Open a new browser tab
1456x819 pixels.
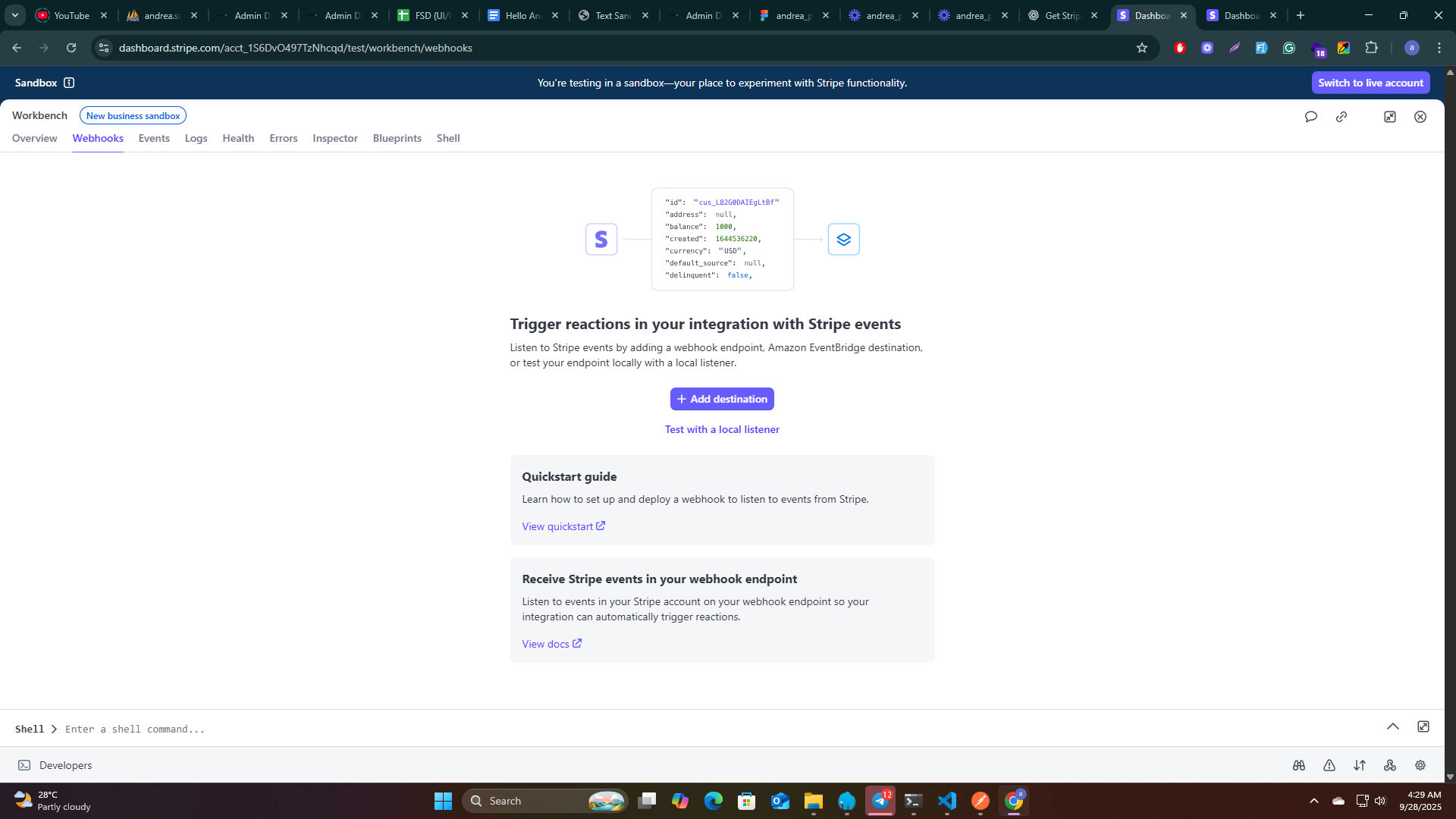coord(1301,15)
